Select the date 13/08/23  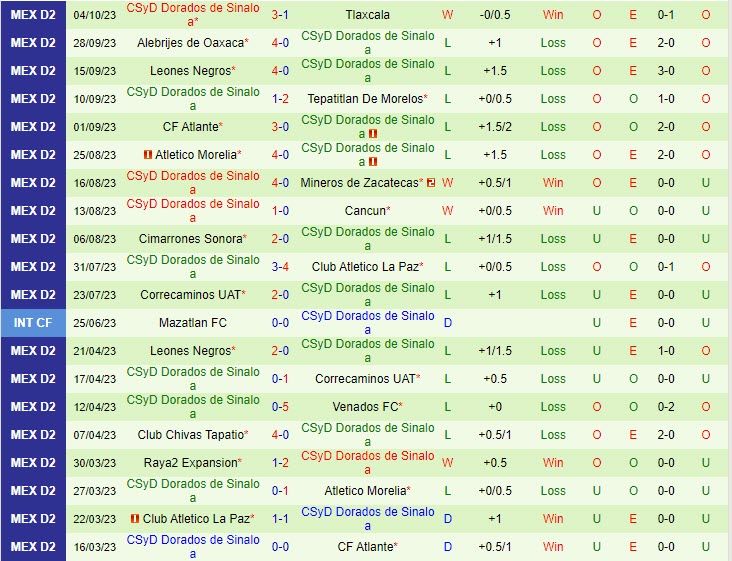pyautogui.click(x=95, y=211)
